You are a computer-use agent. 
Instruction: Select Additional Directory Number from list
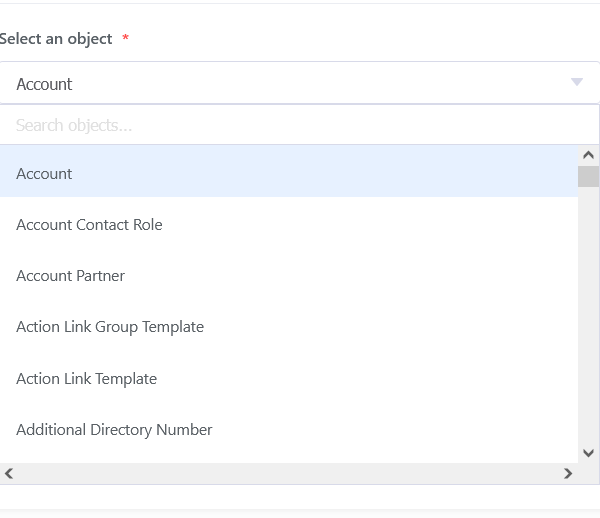114,430
